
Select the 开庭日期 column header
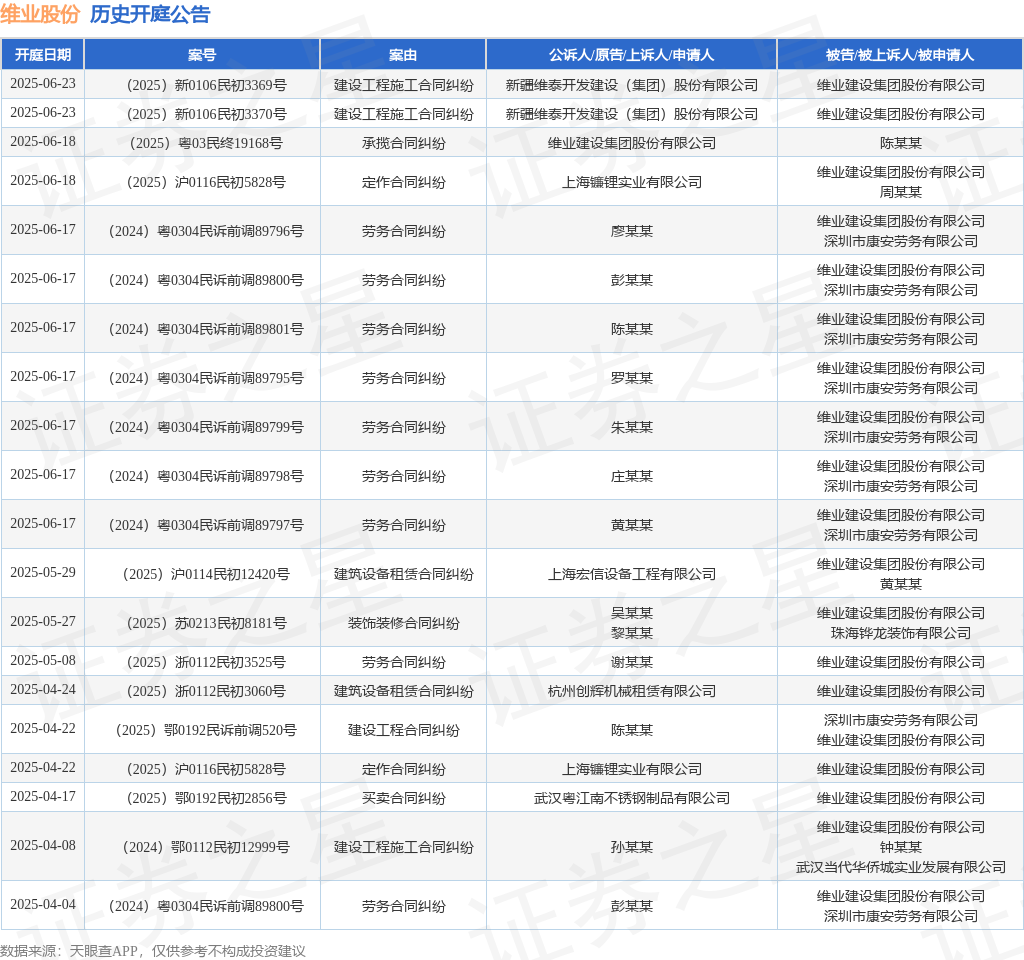point(43,55)
